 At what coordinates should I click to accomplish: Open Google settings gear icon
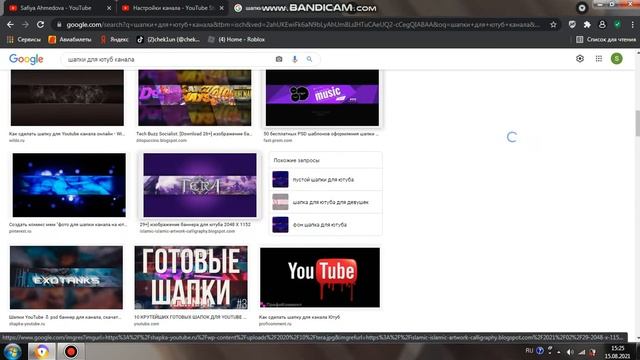(580, 59)
